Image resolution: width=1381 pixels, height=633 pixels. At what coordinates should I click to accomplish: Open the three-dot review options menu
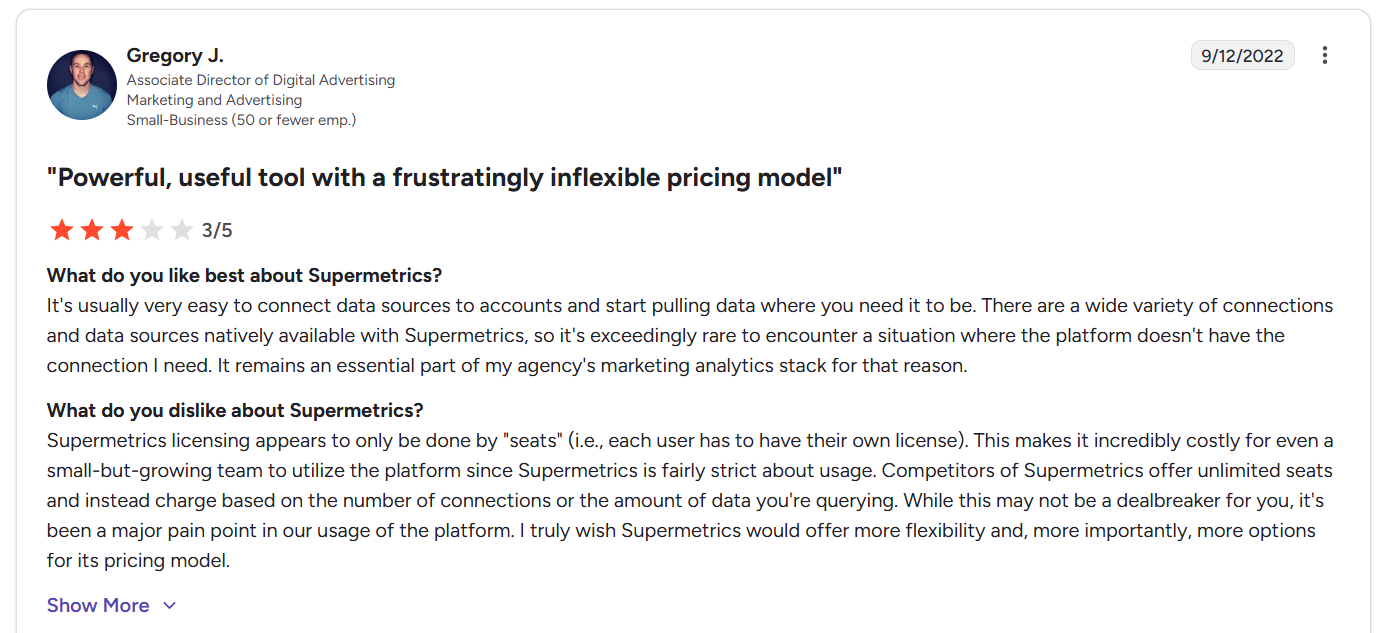(x=1324, y=55)
